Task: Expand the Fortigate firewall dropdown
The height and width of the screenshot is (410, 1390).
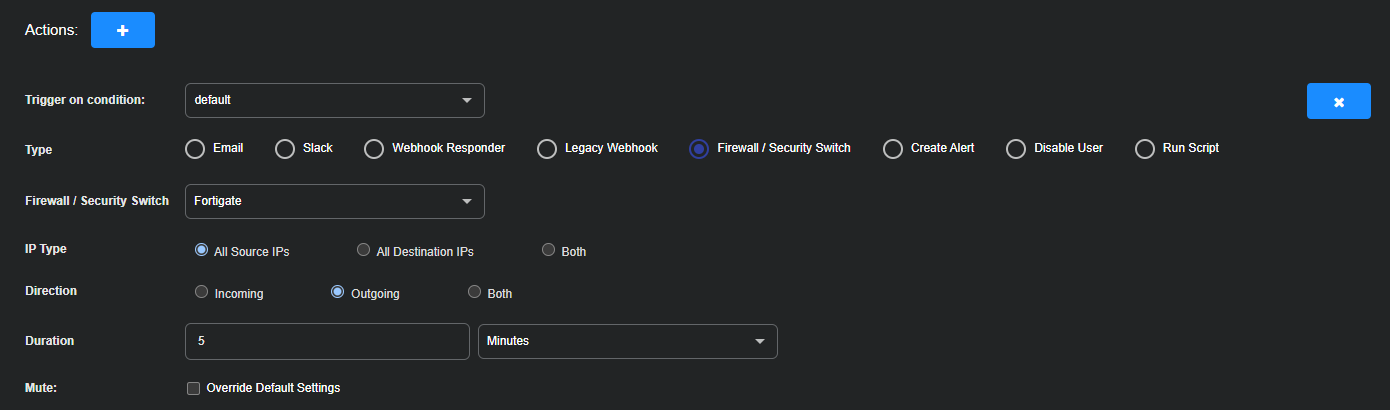Action: coord(334,201)
